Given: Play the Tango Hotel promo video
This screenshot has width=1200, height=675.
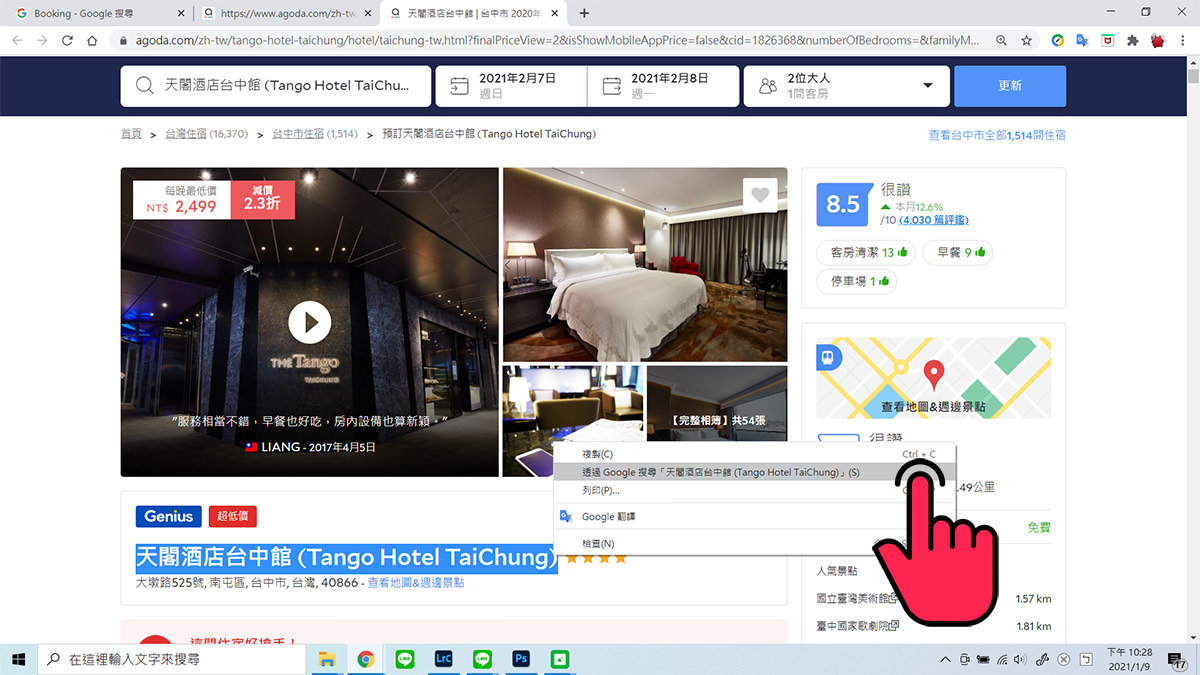Looking at the screenshot, I should [310, 323].
